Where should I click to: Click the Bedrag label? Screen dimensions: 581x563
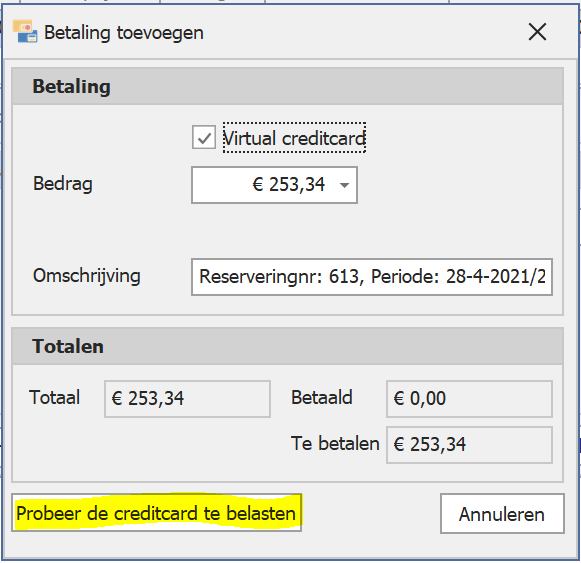pyautogui.click(x=63, y=184)
